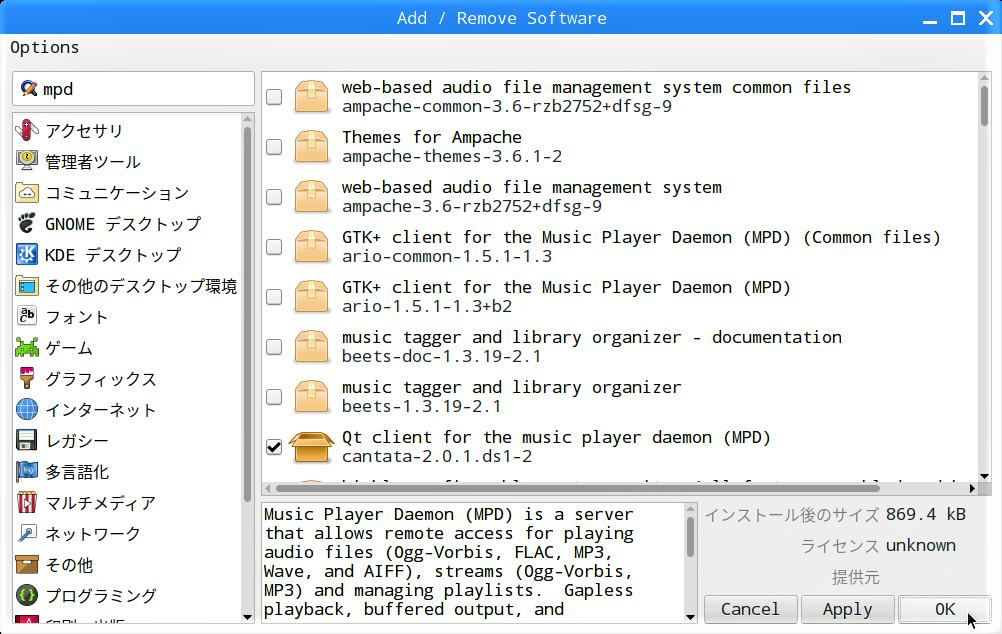Click the Apply button
The width and height of the screenshot is (1002, 634).
point(847,609)
